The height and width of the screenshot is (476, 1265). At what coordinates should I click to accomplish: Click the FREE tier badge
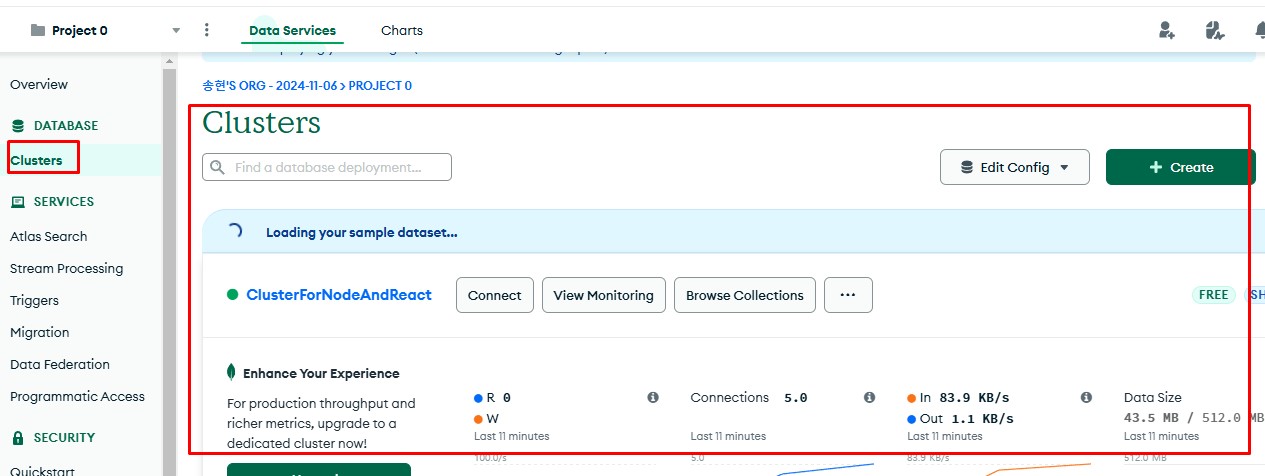point(1213,295)
